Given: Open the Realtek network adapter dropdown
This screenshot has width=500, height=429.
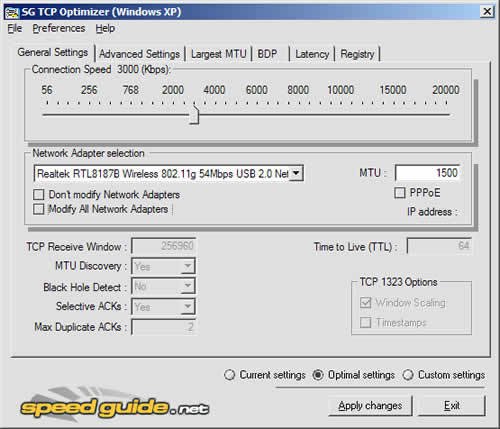Looking at the screenshot, I should coord(296,173).
